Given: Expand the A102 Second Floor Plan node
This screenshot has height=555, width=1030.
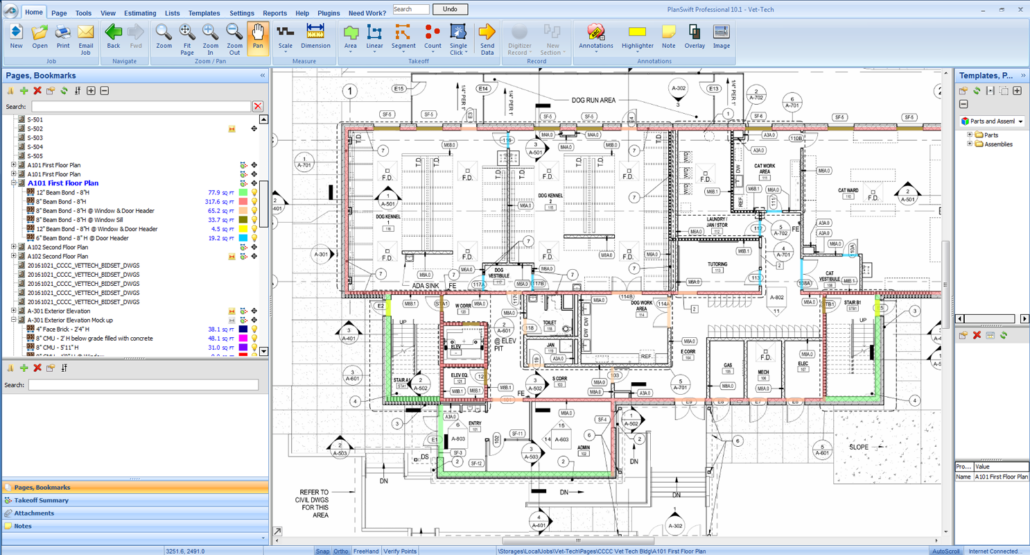Looking at the screenshot, I should tap(14, 247).
